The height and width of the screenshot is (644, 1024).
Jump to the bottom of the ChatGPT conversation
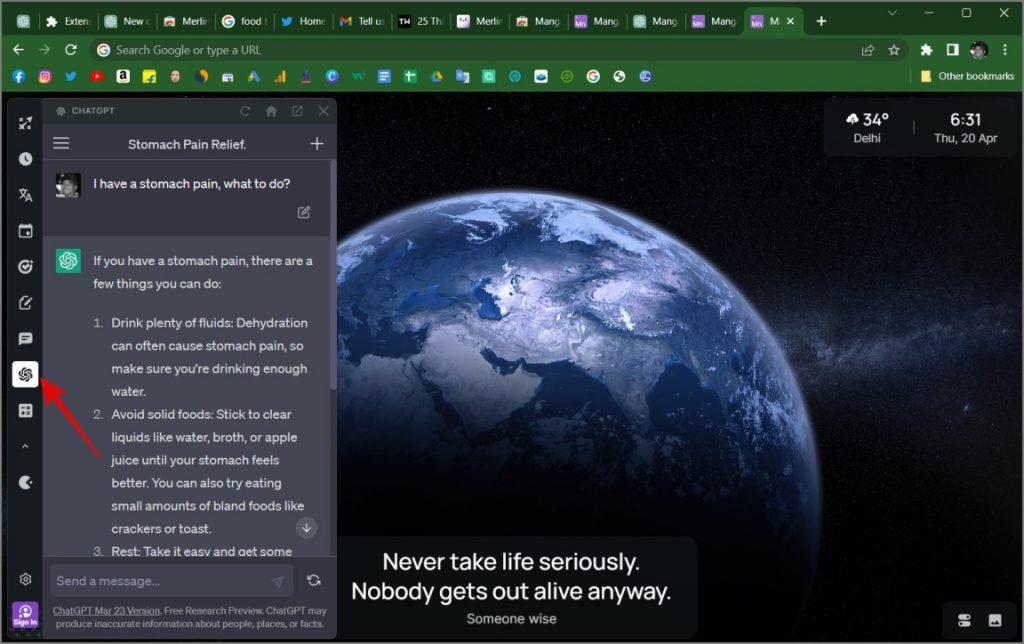pos(306,528)
